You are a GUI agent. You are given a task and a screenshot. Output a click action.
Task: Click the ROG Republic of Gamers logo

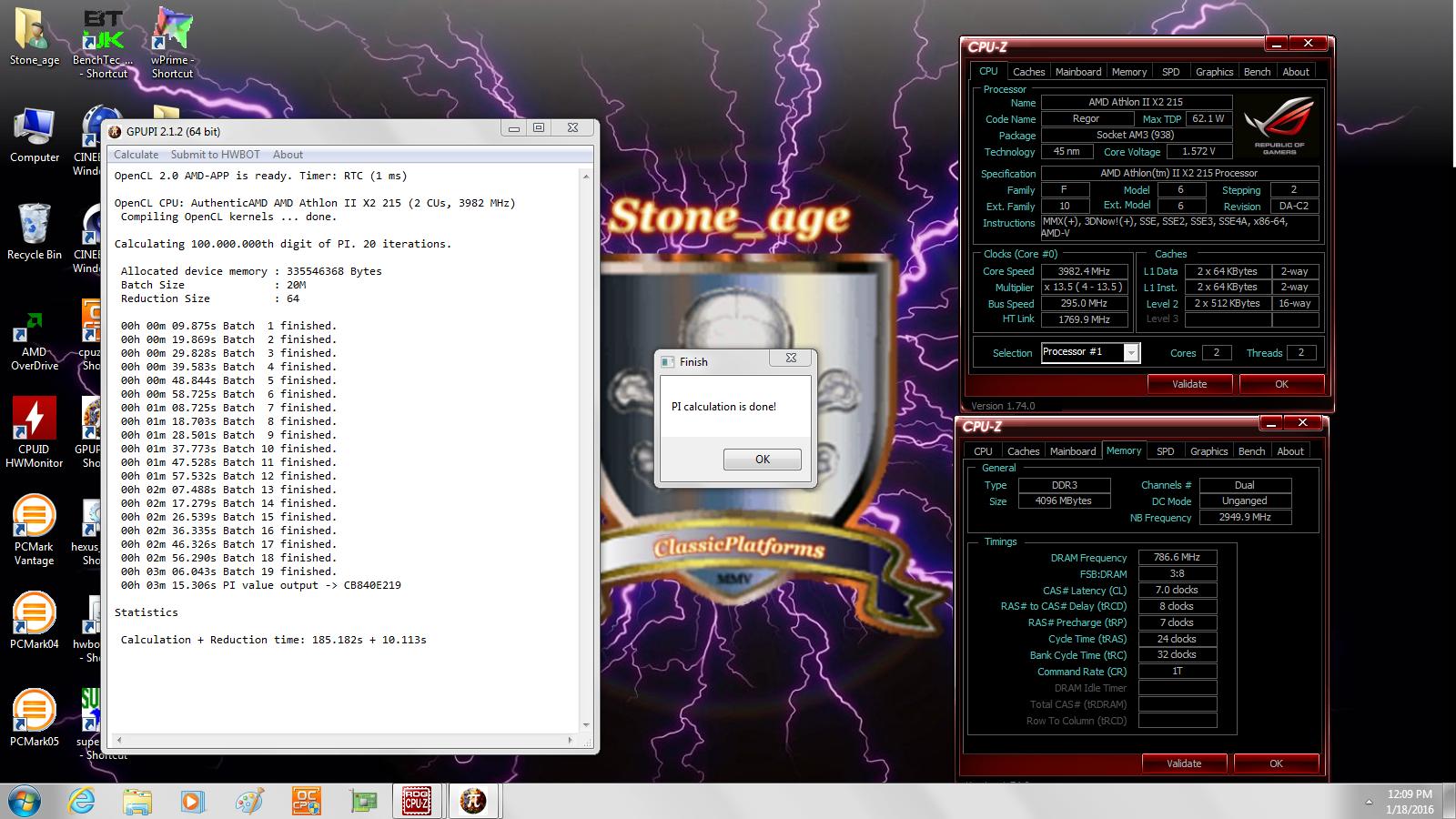[1279, 125]
